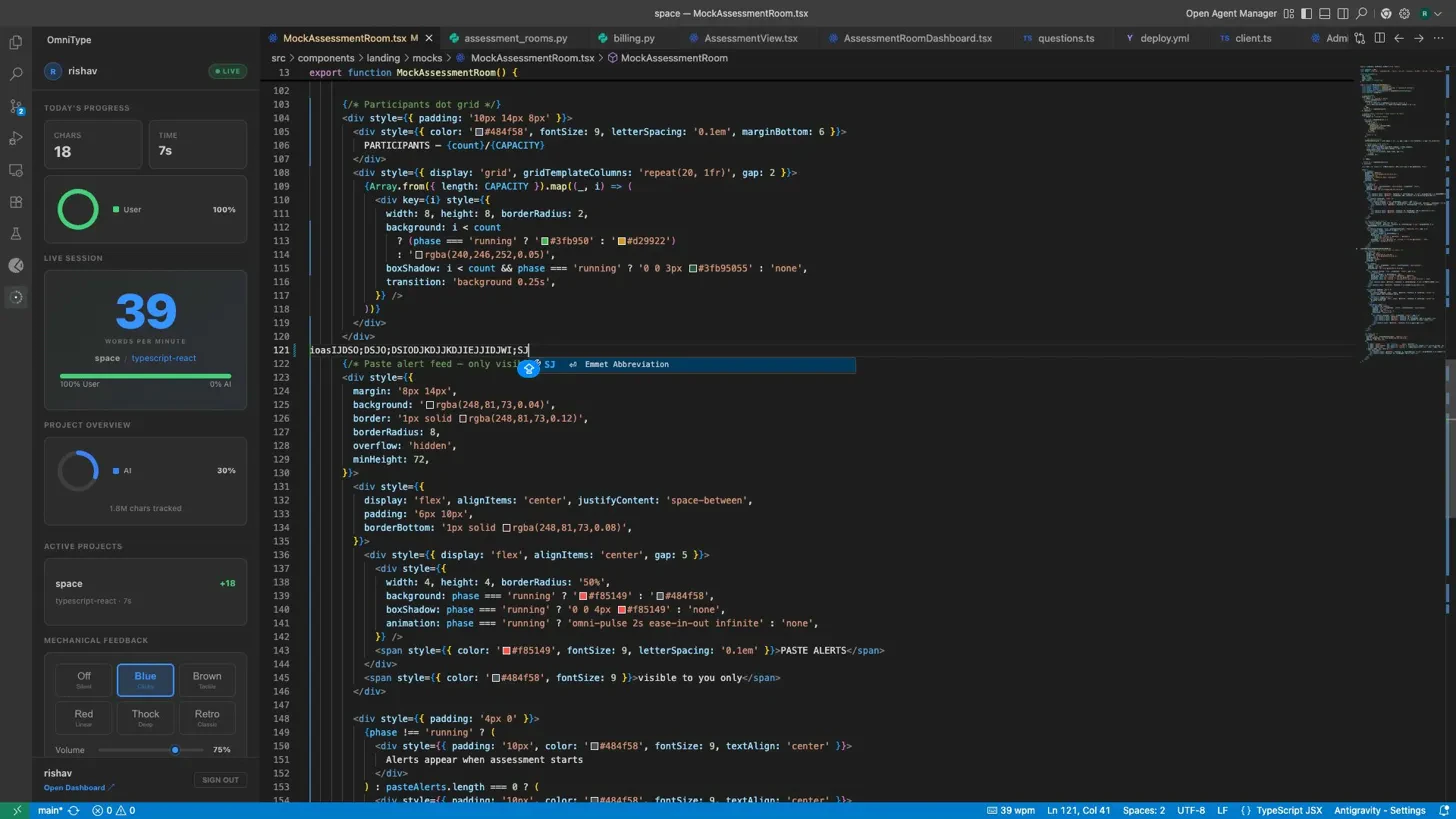Screen dimensions: 1456x819
Task: Expand the mocks breadcrumb dropdown
Action: 428,58
